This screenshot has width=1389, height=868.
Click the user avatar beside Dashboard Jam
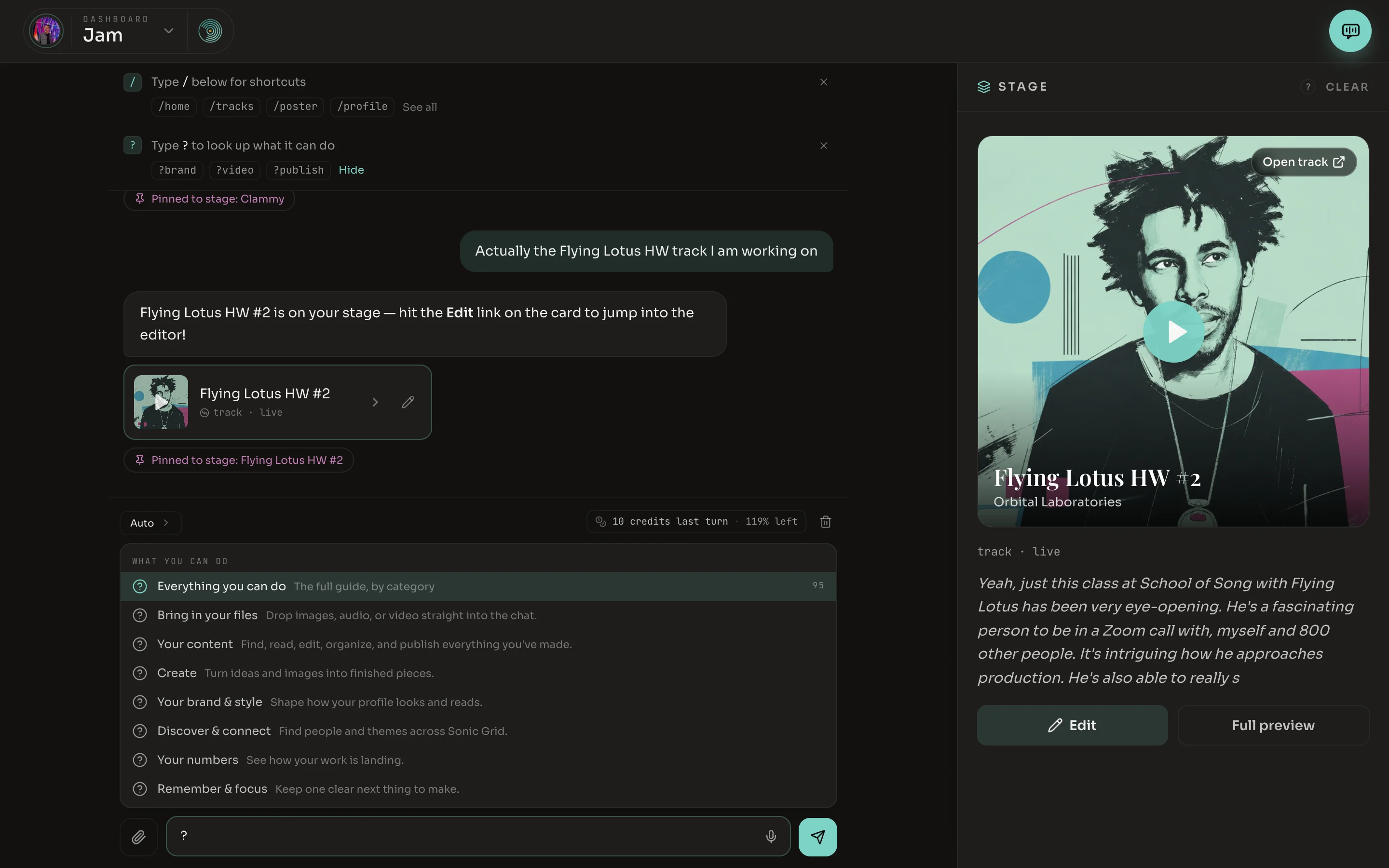(x=46, y=31)
